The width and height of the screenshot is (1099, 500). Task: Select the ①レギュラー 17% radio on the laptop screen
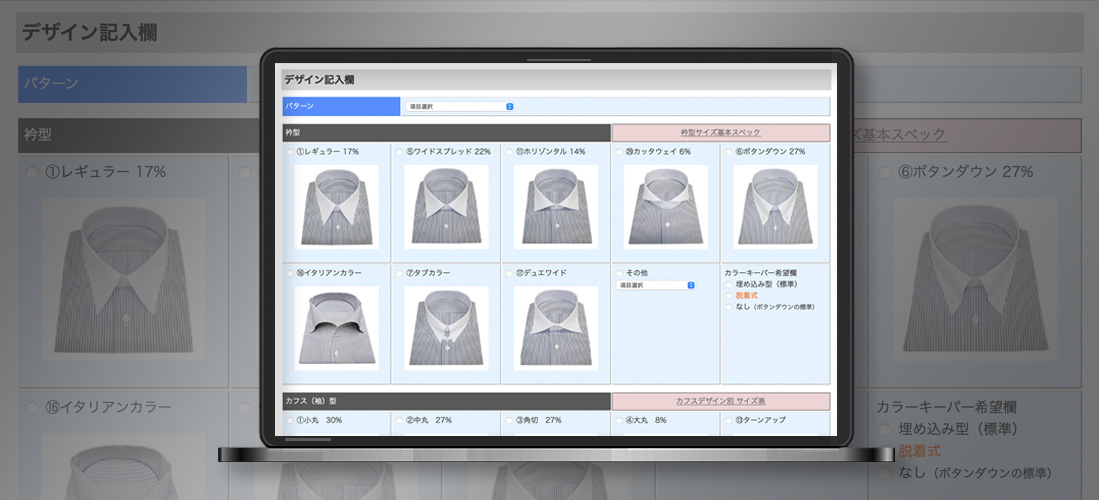point(290,151)
